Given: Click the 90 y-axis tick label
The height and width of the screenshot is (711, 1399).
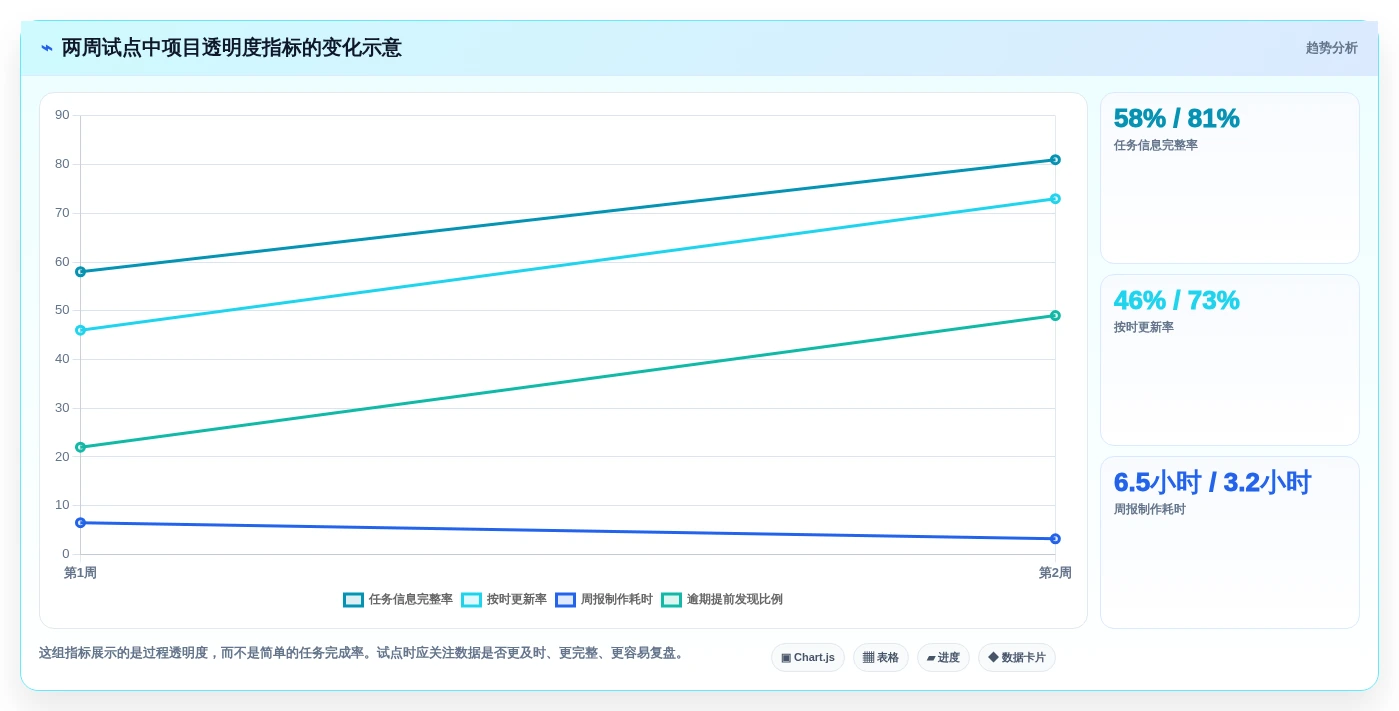Looking at the screenshot, I should [62, 115].
